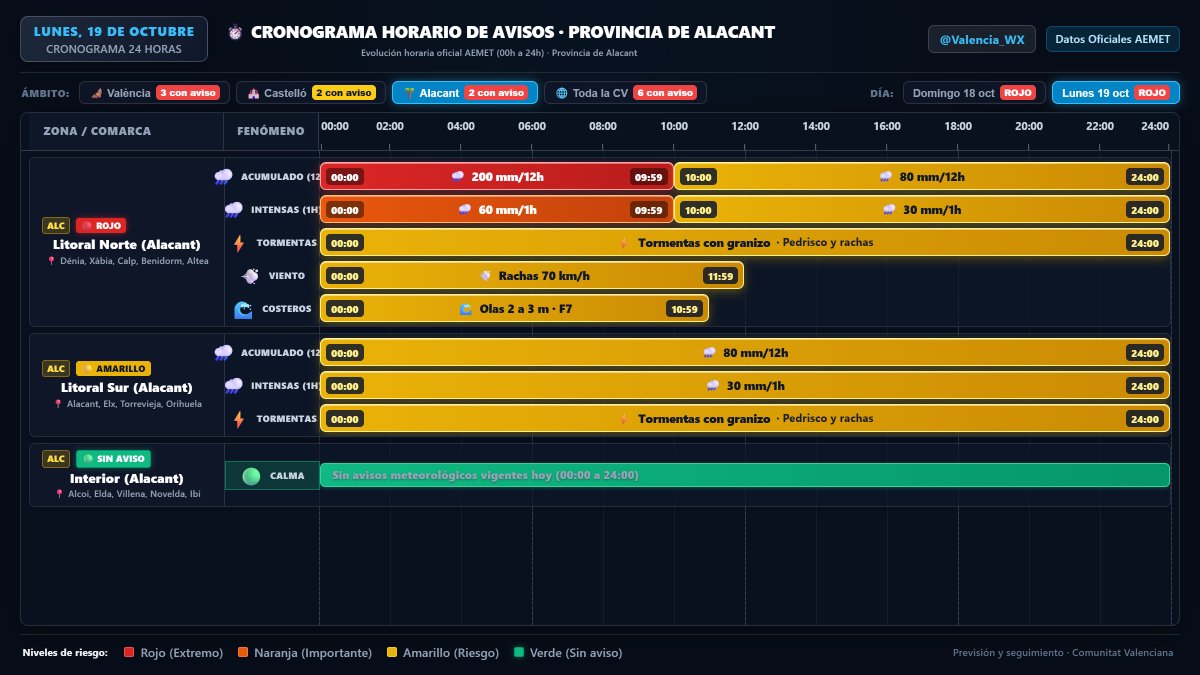Click the Verde (Sin aviso) legend swatch
Screen dimensions: 1200x675
pos(518,653)
